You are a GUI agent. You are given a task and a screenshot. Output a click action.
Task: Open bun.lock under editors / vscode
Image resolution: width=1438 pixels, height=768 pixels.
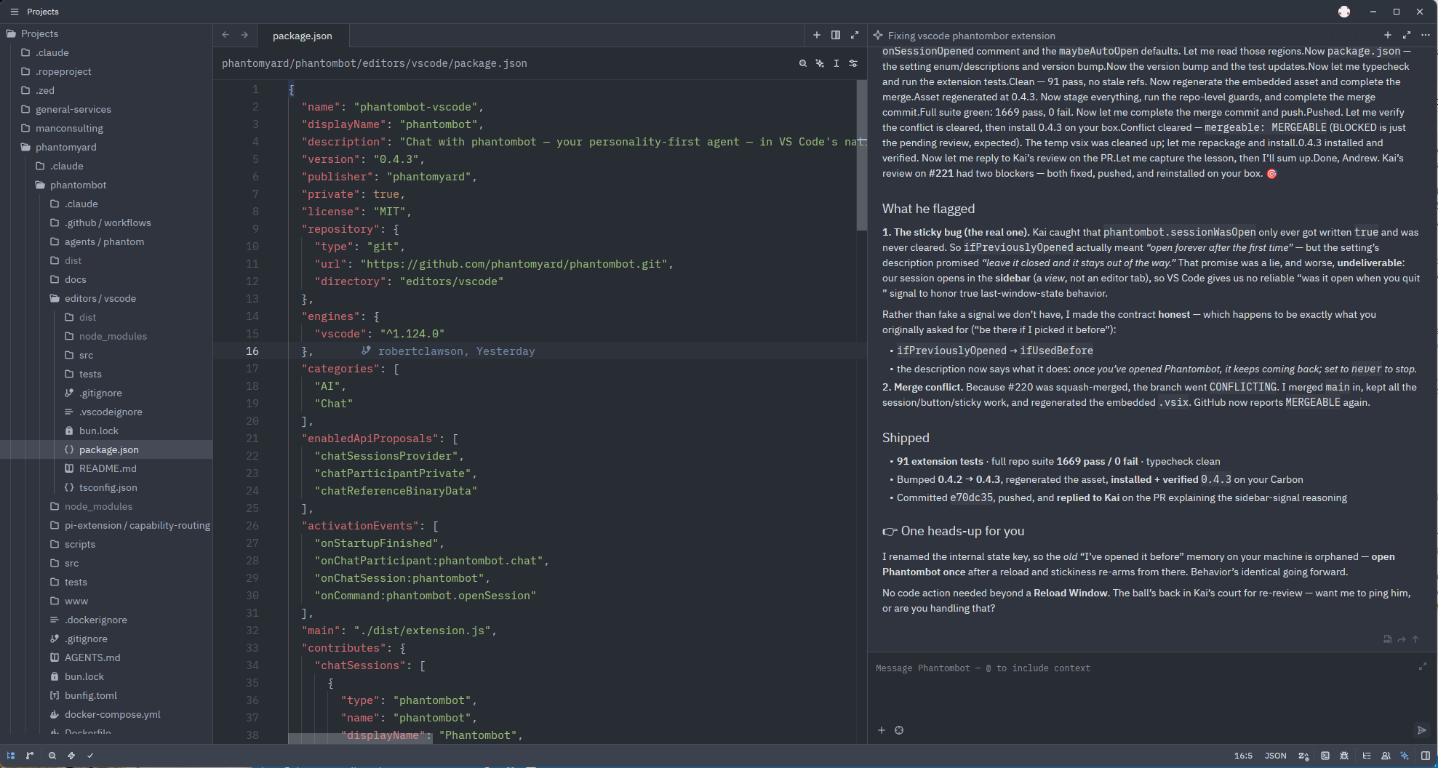pyautogui.click(x=107, y=430)
